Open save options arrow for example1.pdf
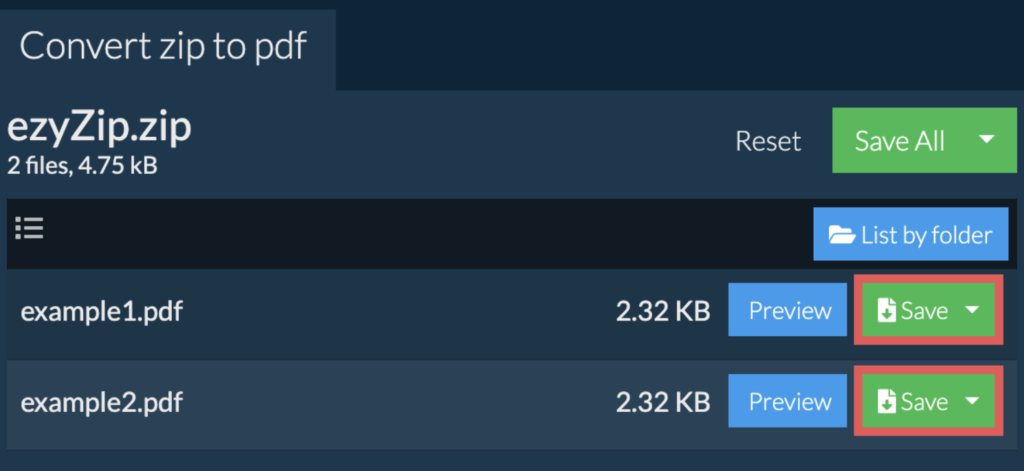The image size is (1024, 471). point(972,311)
